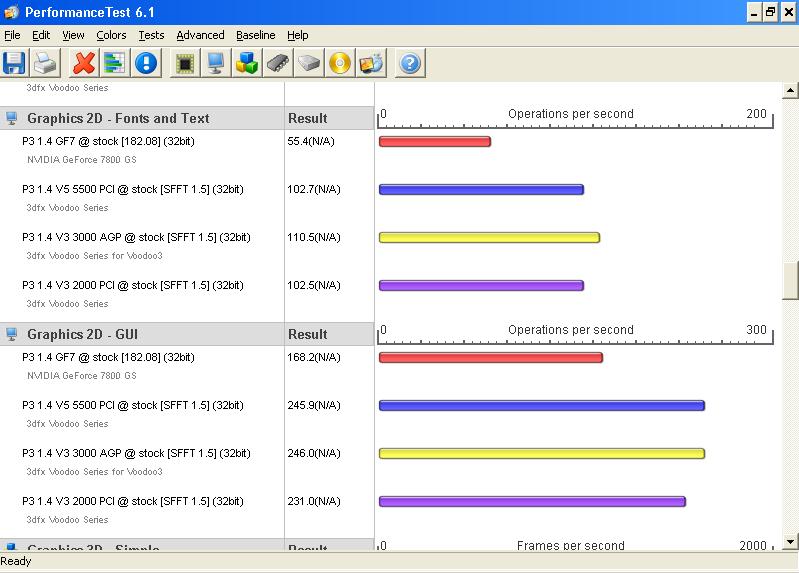
Task: Click the Ready status bar text
Action: coord(16,561)
